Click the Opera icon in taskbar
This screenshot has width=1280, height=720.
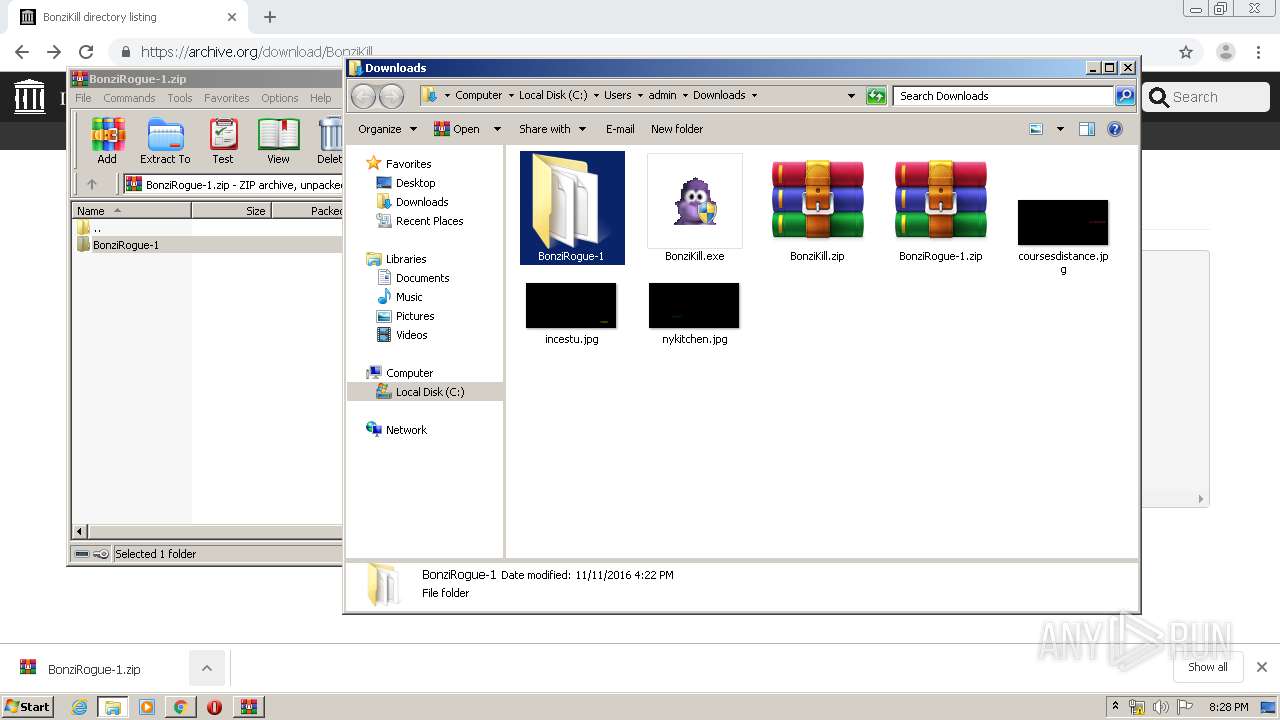[x=214, y=707]
